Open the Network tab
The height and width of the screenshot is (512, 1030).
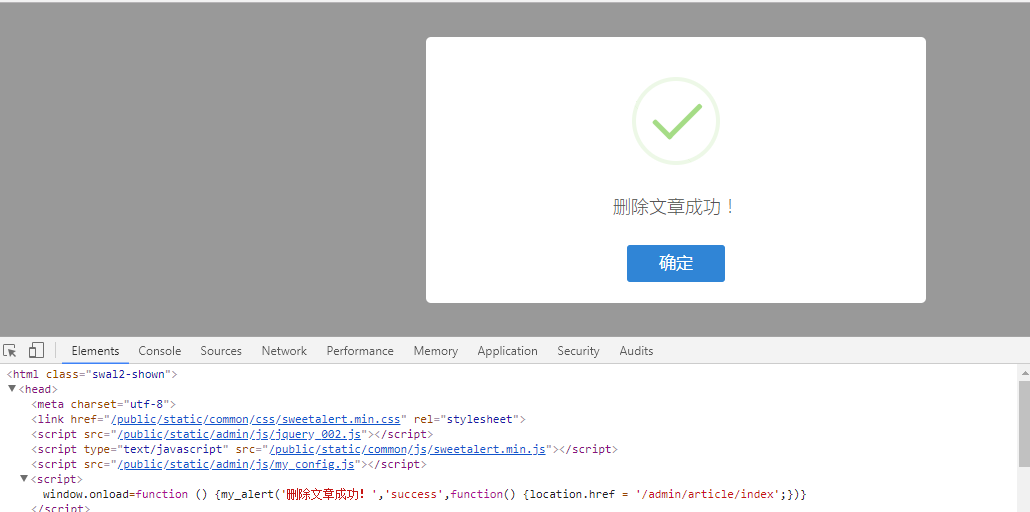click(284, 351)
